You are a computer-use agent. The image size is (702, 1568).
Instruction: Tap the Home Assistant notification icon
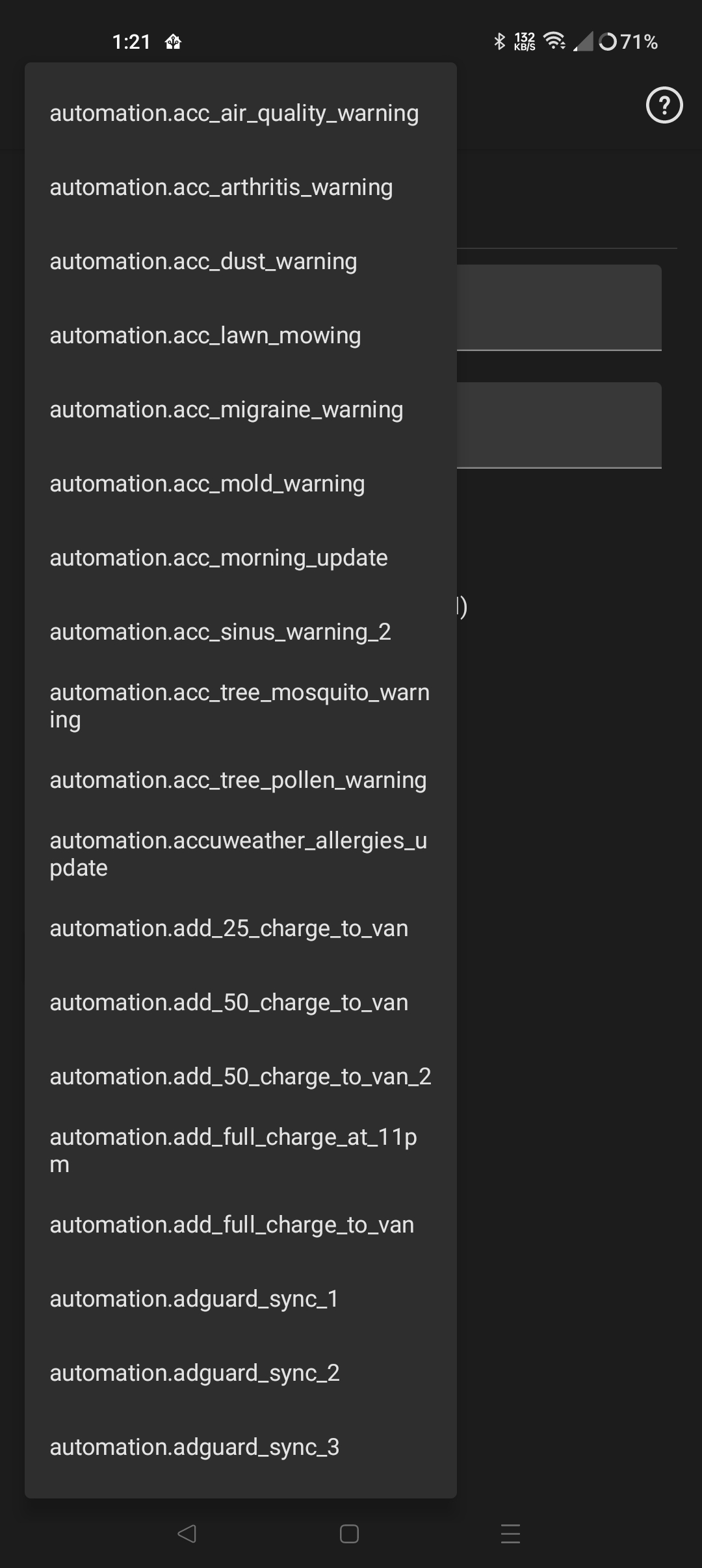pos(173,42)
